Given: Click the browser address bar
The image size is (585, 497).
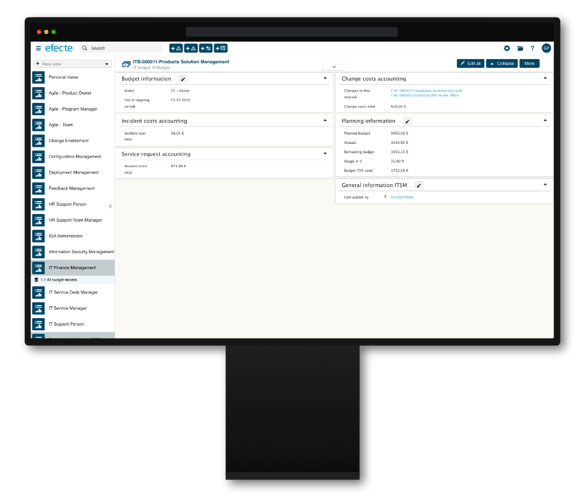Looking at the screenshot, I should tap(292, 32).
